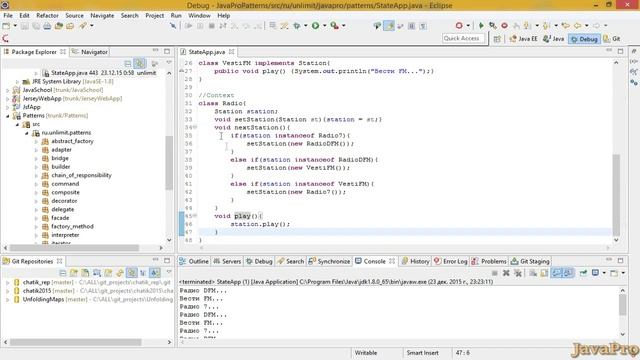Expand the JavaSchool project
640x360 pixels.
(8, 90)
